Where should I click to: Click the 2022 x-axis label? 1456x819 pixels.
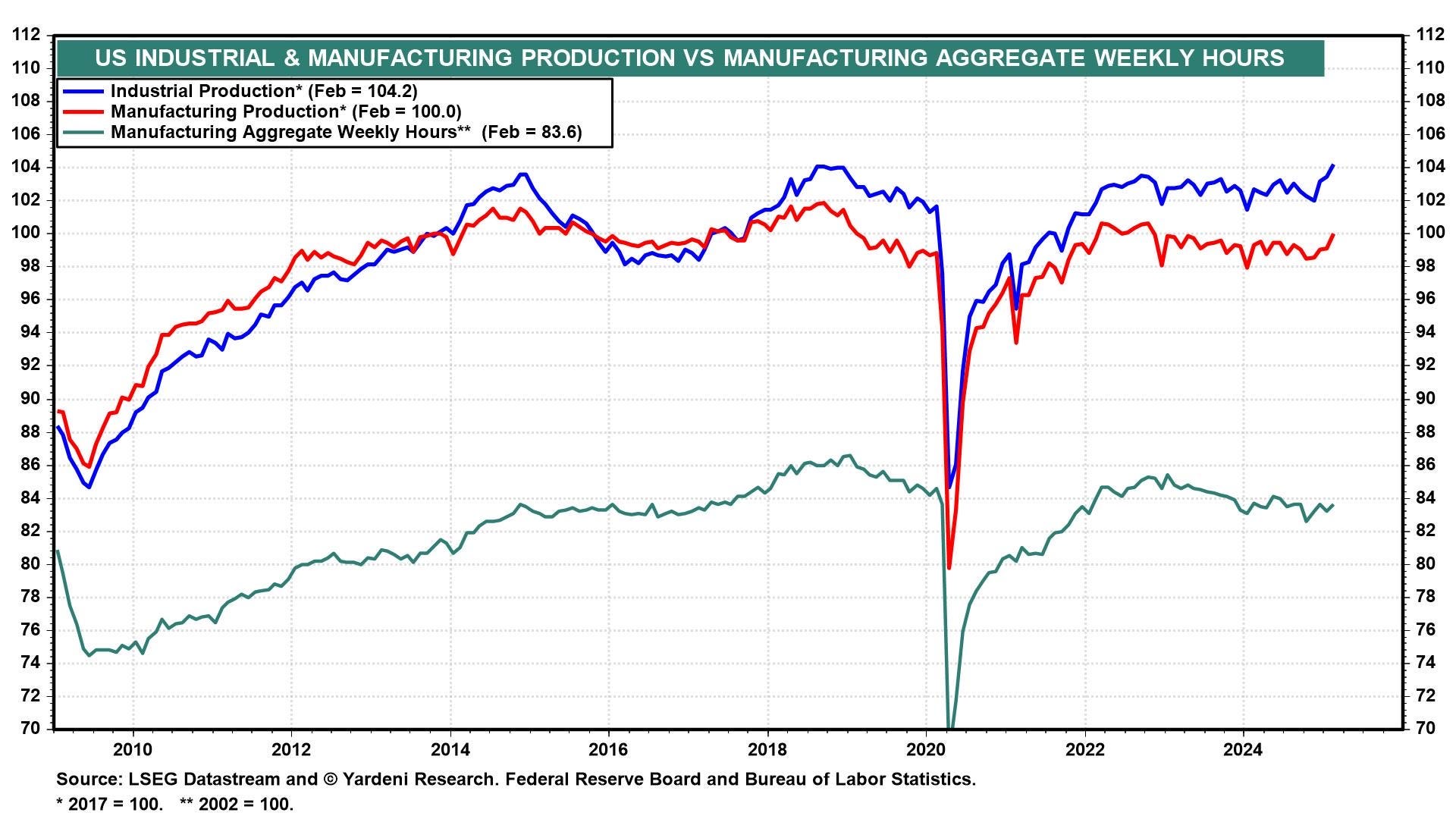click(x=1085, y=750)
